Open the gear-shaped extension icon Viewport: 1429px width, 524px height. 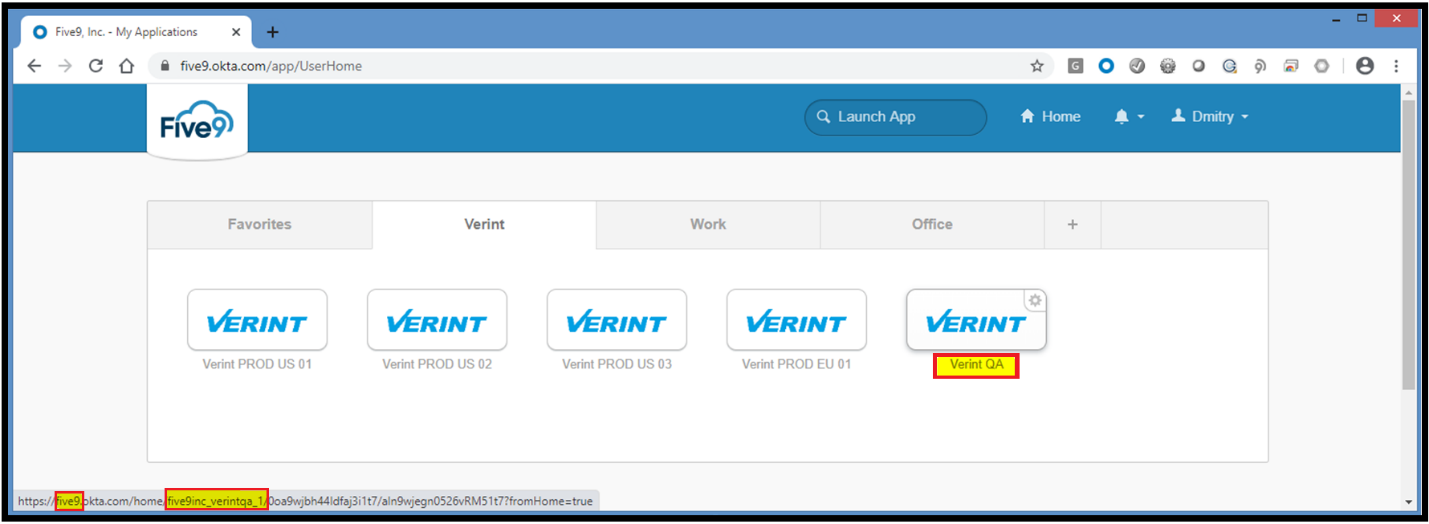click(x=1167, y=66)
